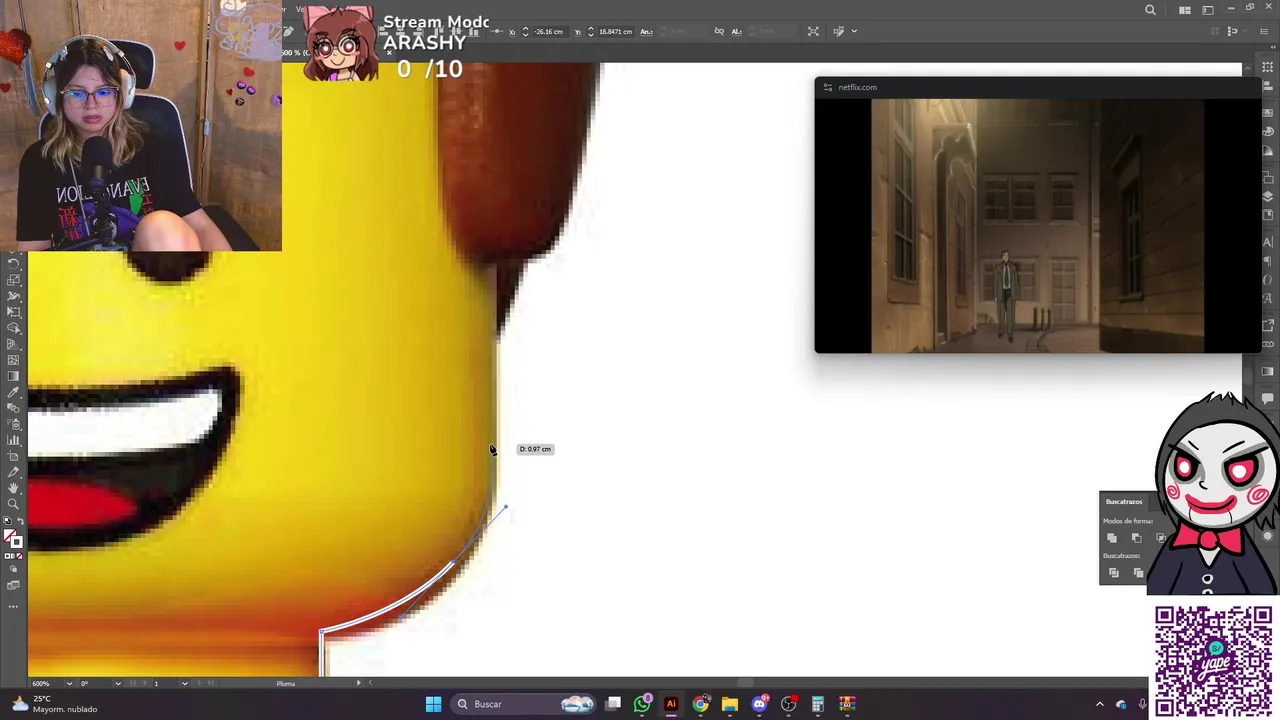Click the X position field -26.16 cm
The width and height of the screenshot is (1280, 720).
548,31
